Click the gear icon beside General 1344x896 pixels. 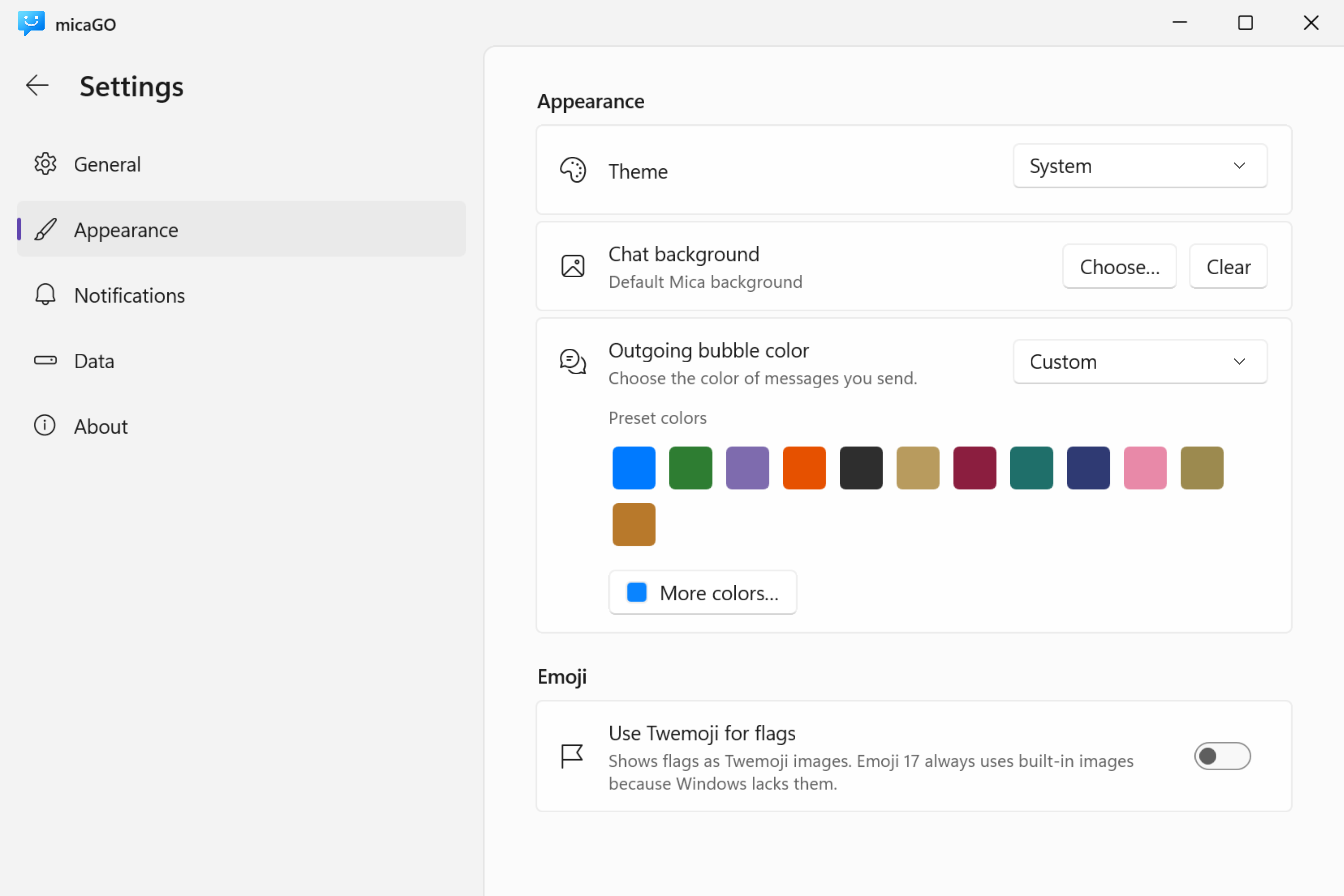tap(45, 164)
